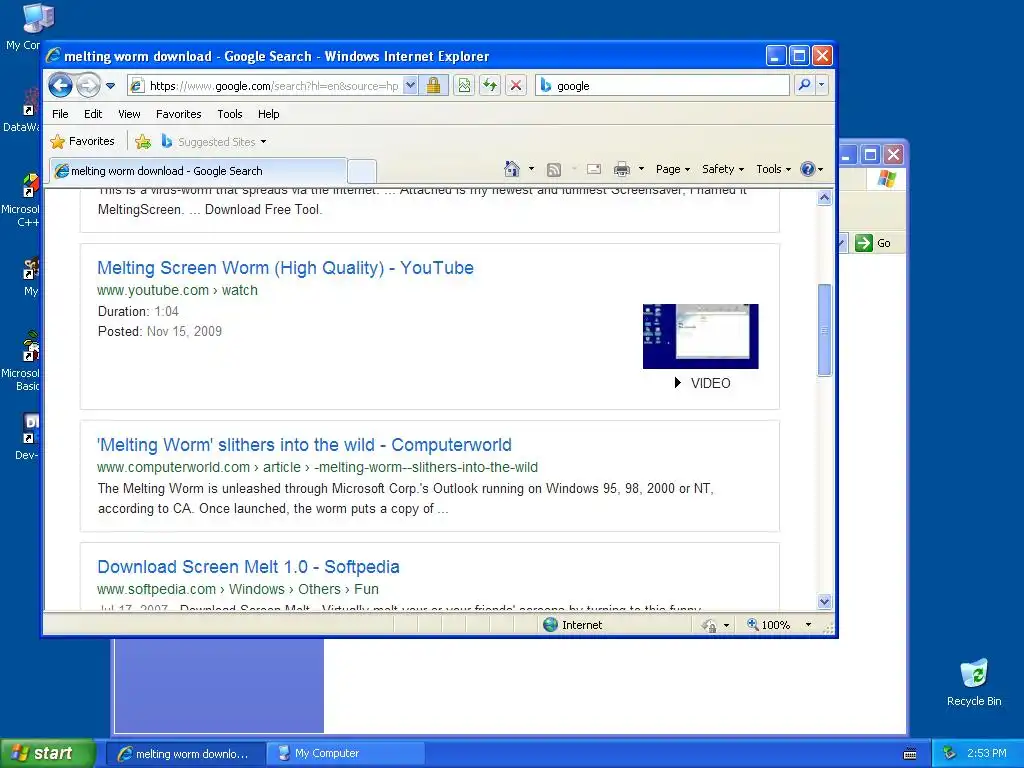Click the Forward navigation arrow button
Viewport: 1024px width, 768px height.
pos(88,86)
